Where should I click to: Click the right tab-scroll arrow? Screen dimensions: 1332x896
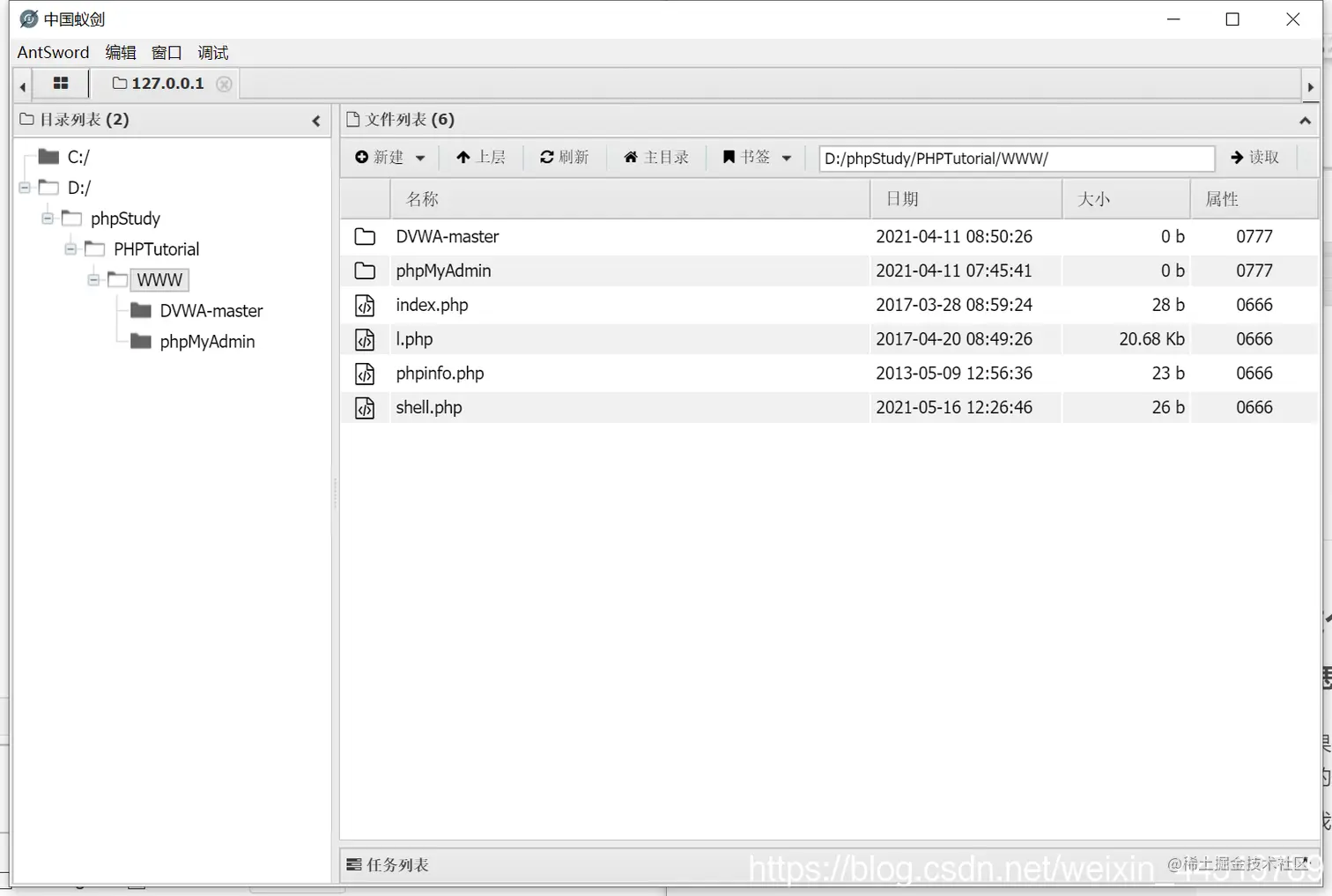1310,86
